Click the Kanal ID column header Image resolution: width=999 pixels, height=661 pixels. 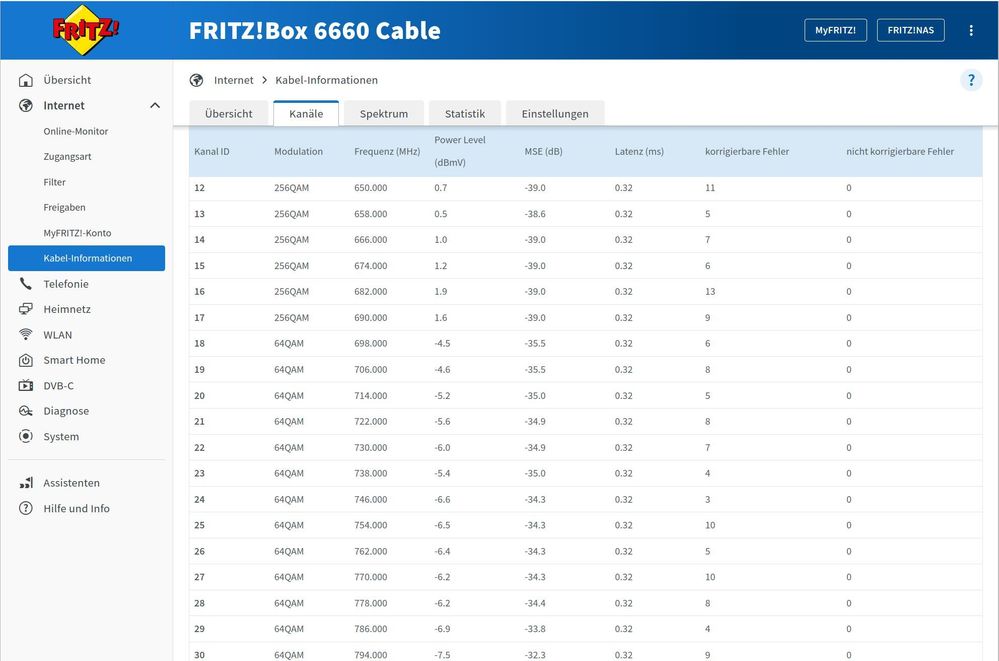(212, 151)
